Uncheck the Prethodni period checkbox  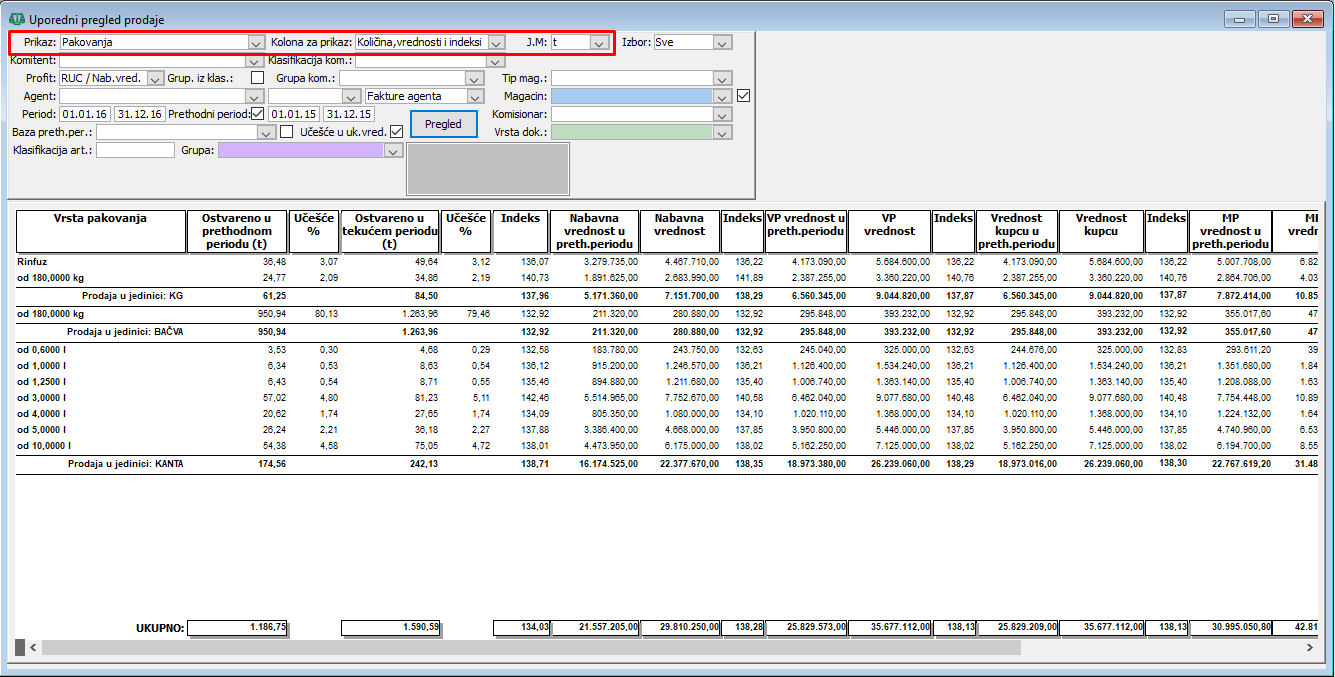click(x=258, y=114)
